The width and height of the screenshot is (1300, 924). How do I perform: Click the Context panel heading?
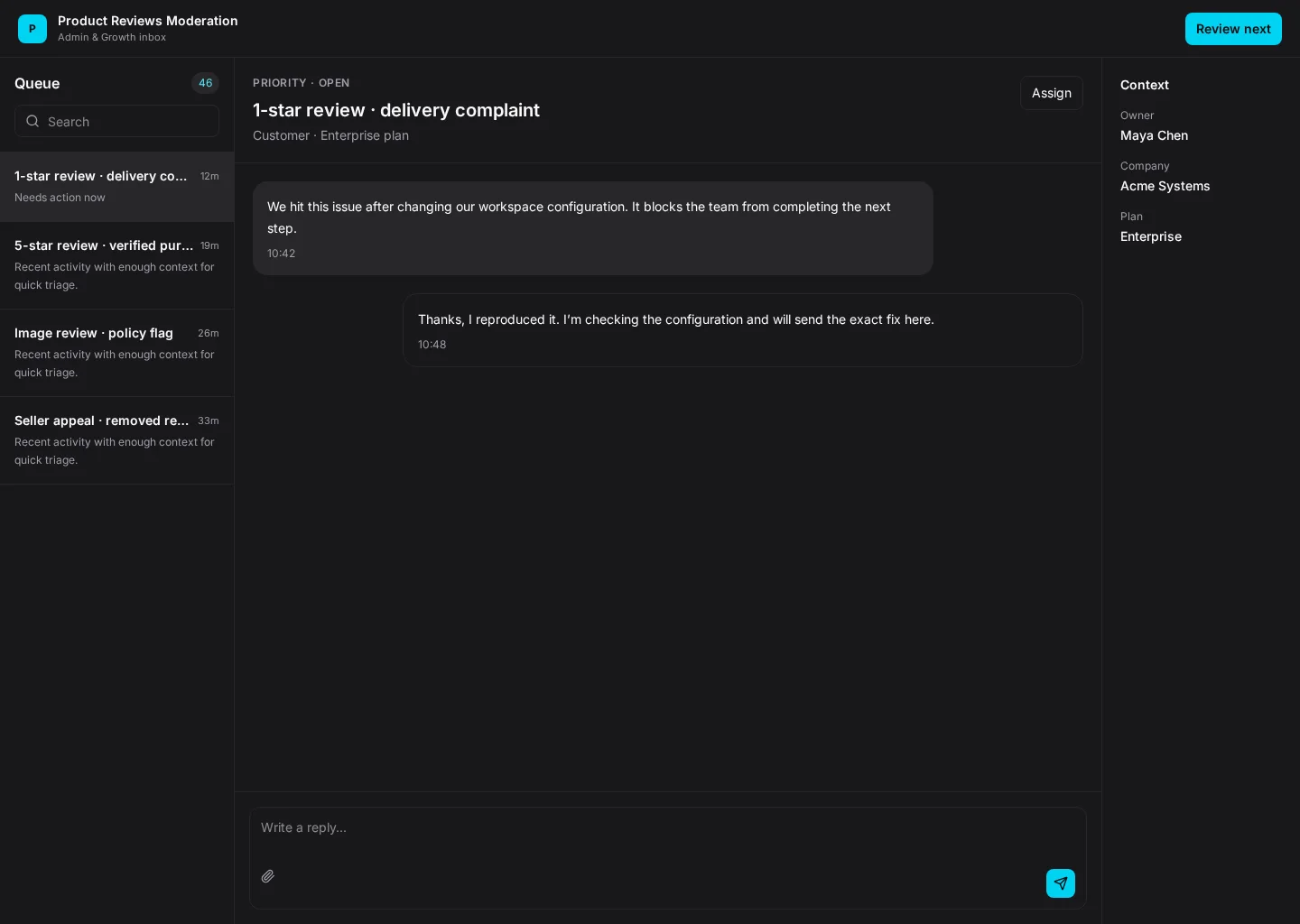(x=1145, y=85)
